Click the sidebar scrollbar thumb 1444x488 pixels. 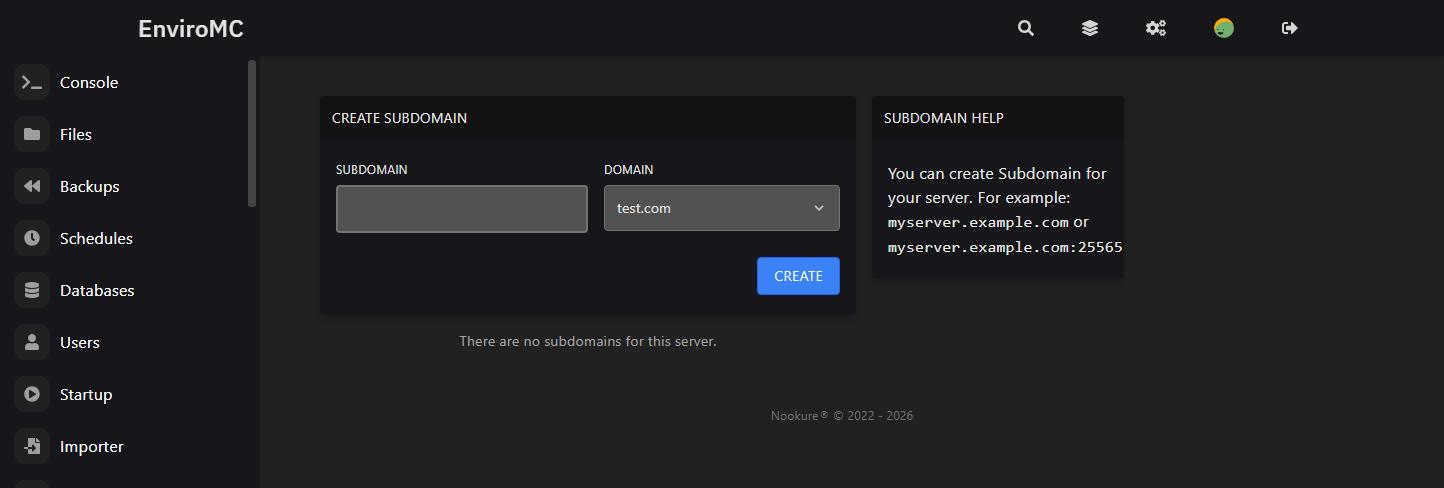click(252, 133)
